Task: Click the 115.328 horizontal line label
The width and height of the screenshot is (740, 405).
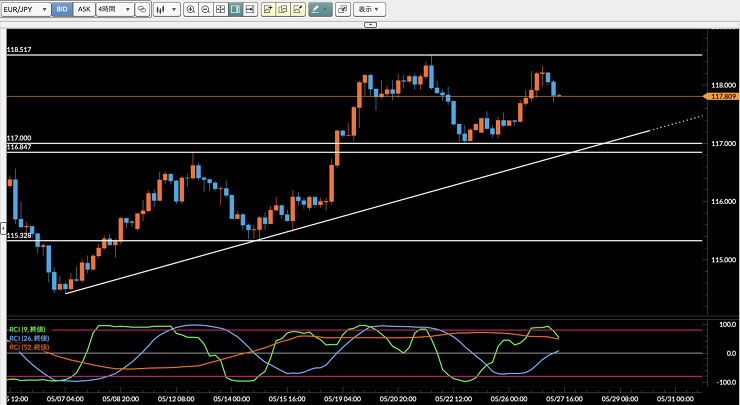Action: click(19, 235)
